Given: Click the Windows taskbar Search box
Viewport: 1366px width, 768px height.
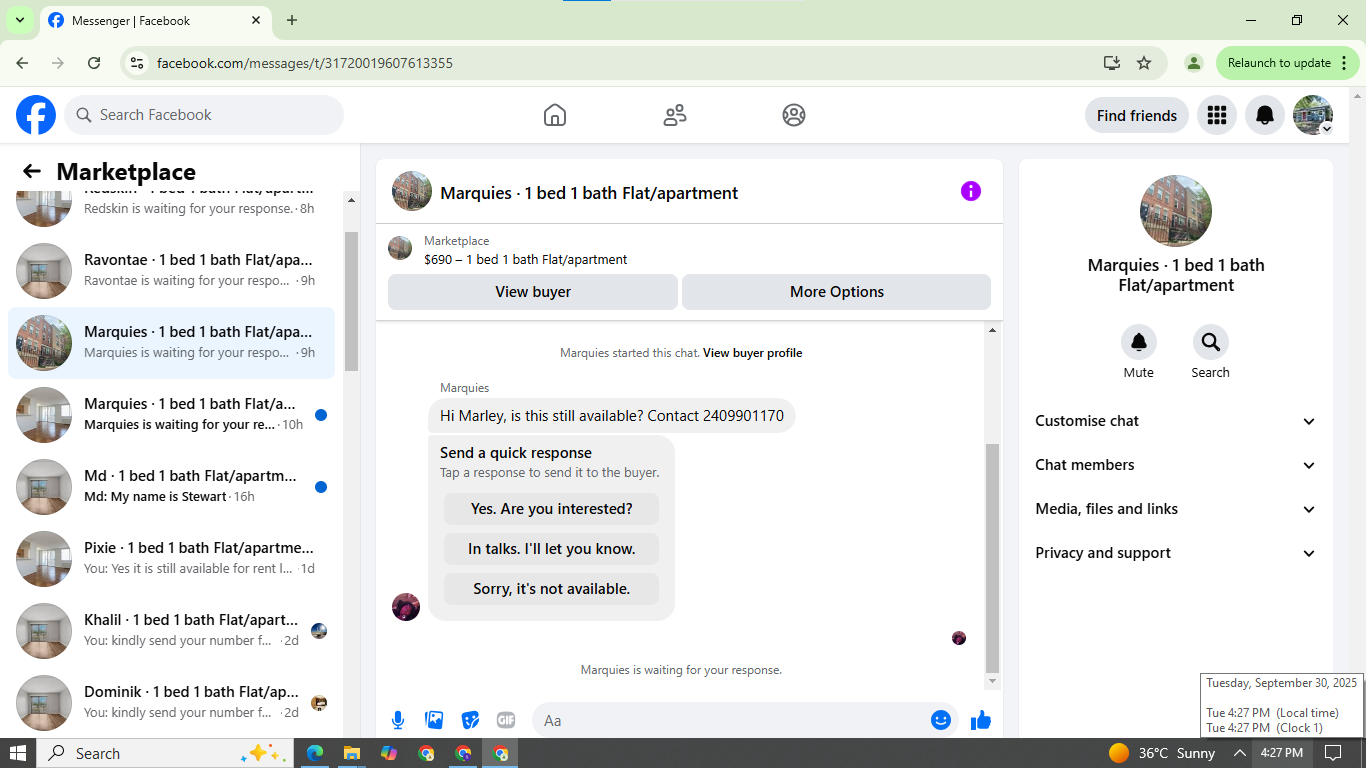Looking at the screenshot, I should [x=165, y=753].
